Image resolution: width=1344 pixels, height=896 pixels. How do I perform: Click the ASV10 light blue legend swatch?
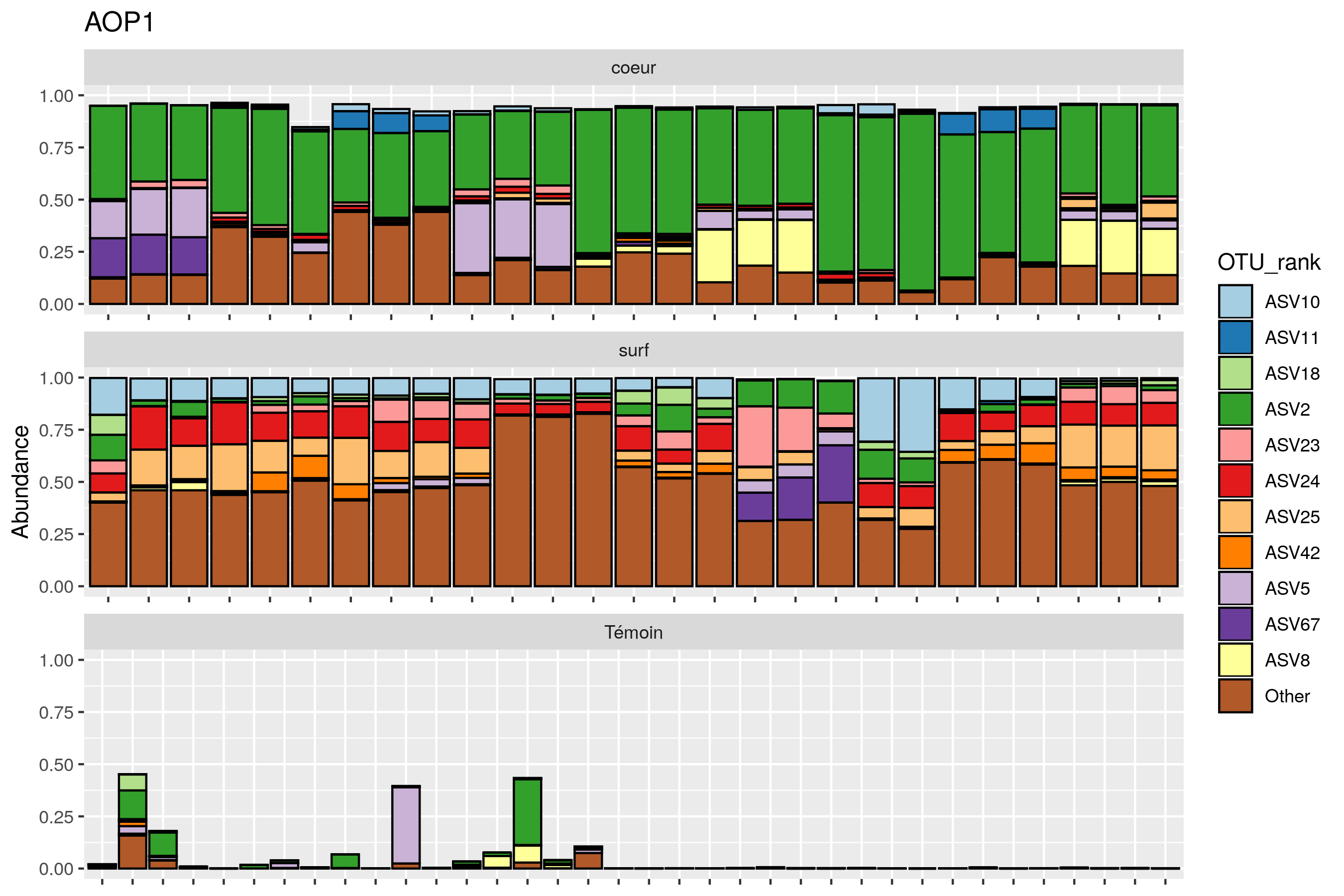(1235, 301)
